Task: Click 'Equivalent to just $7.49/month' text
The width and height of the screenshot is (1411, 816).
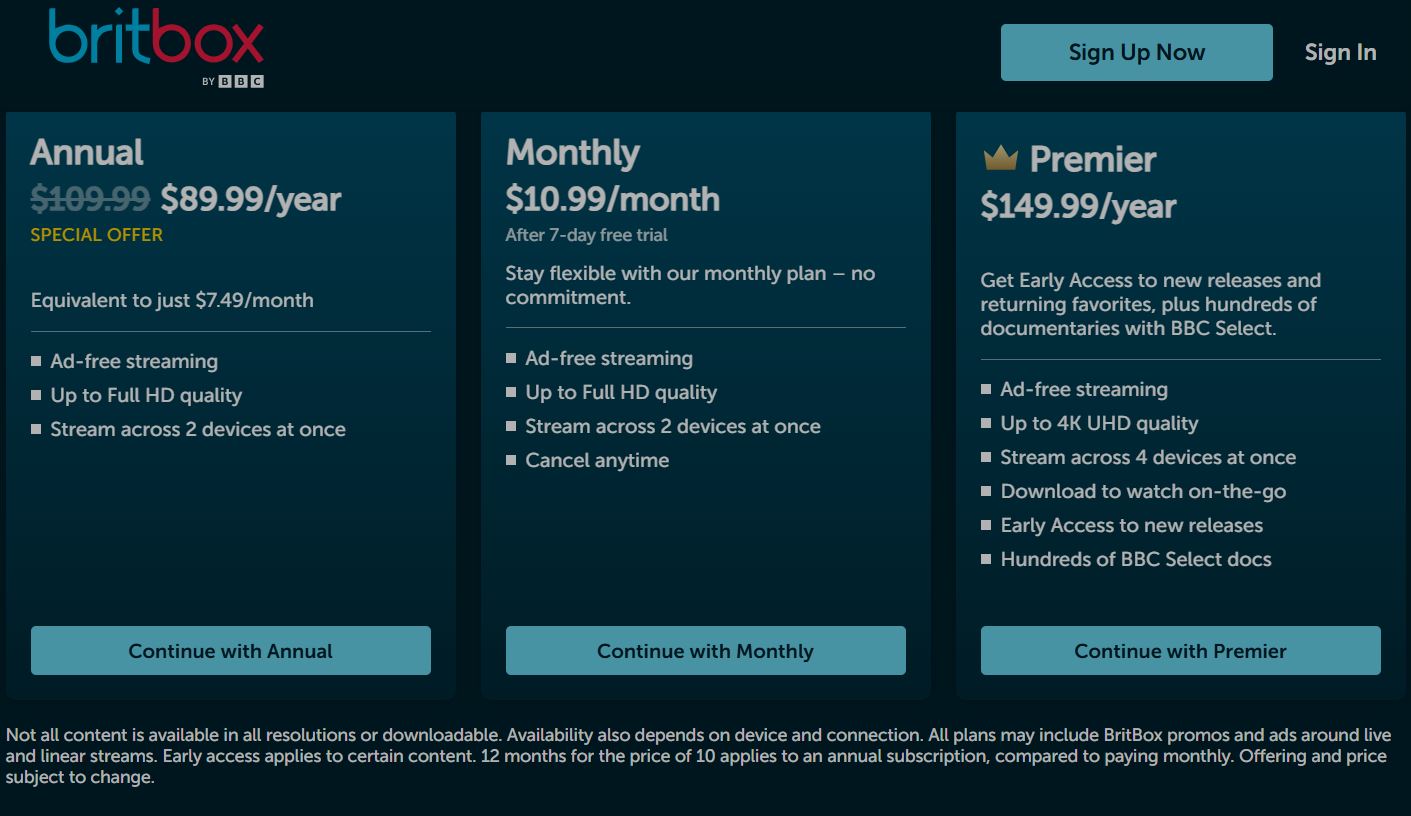Action: (x=172, y=300)
